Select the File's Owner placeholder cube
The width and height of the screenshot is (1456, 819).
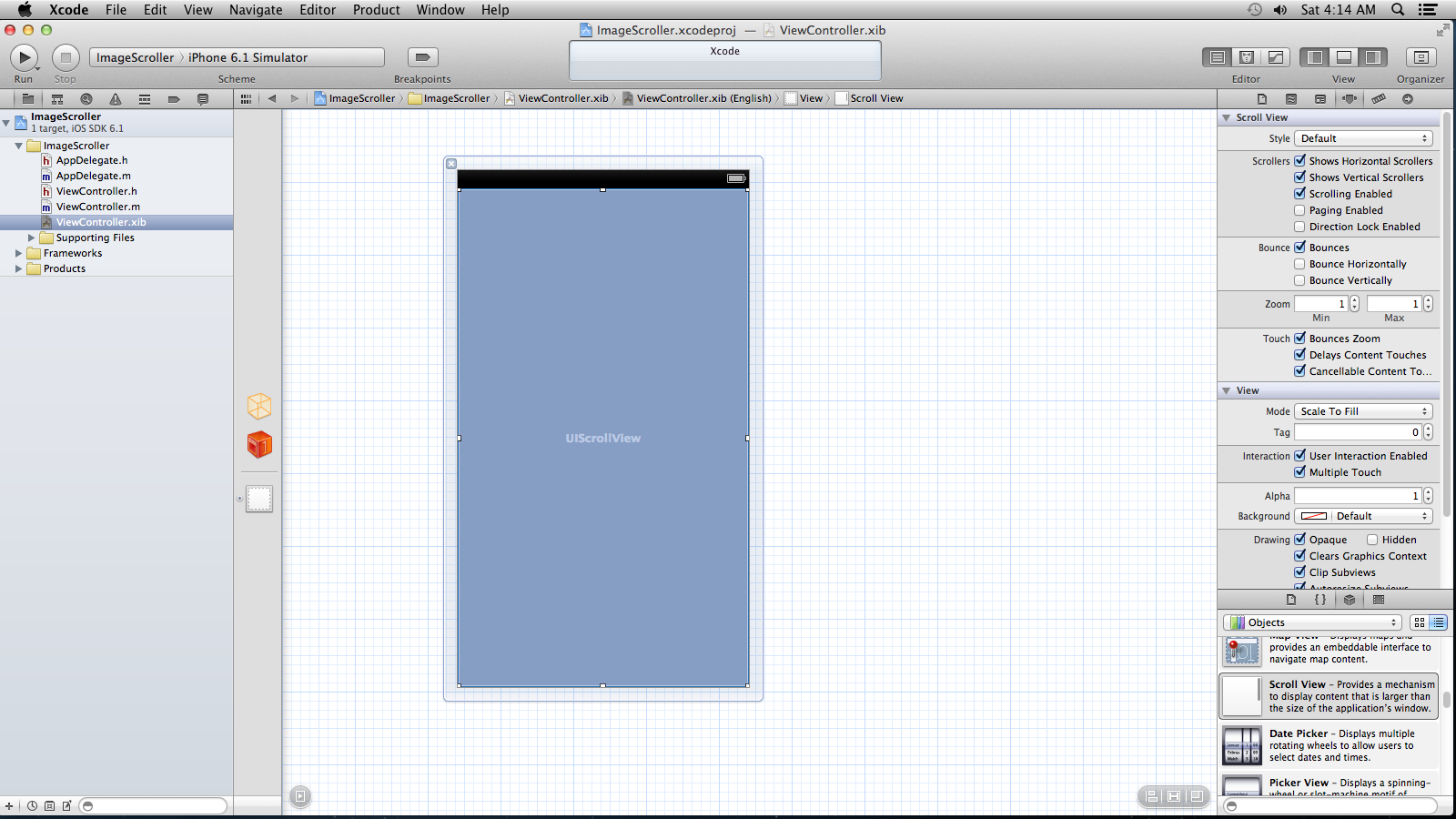[x=259, y=406]
